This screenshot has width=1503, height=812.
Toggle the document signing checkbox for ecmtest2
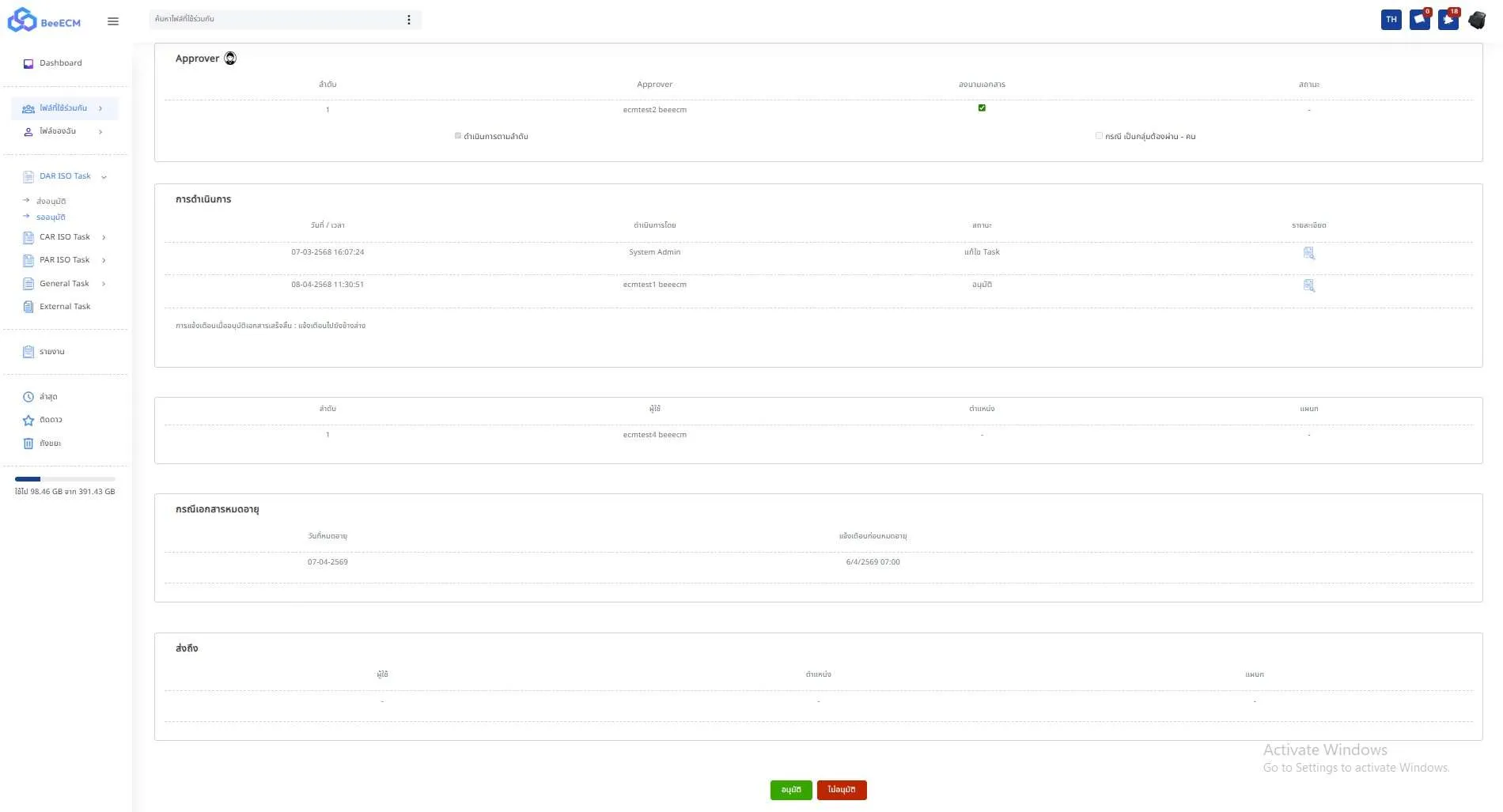click(982, 108)
